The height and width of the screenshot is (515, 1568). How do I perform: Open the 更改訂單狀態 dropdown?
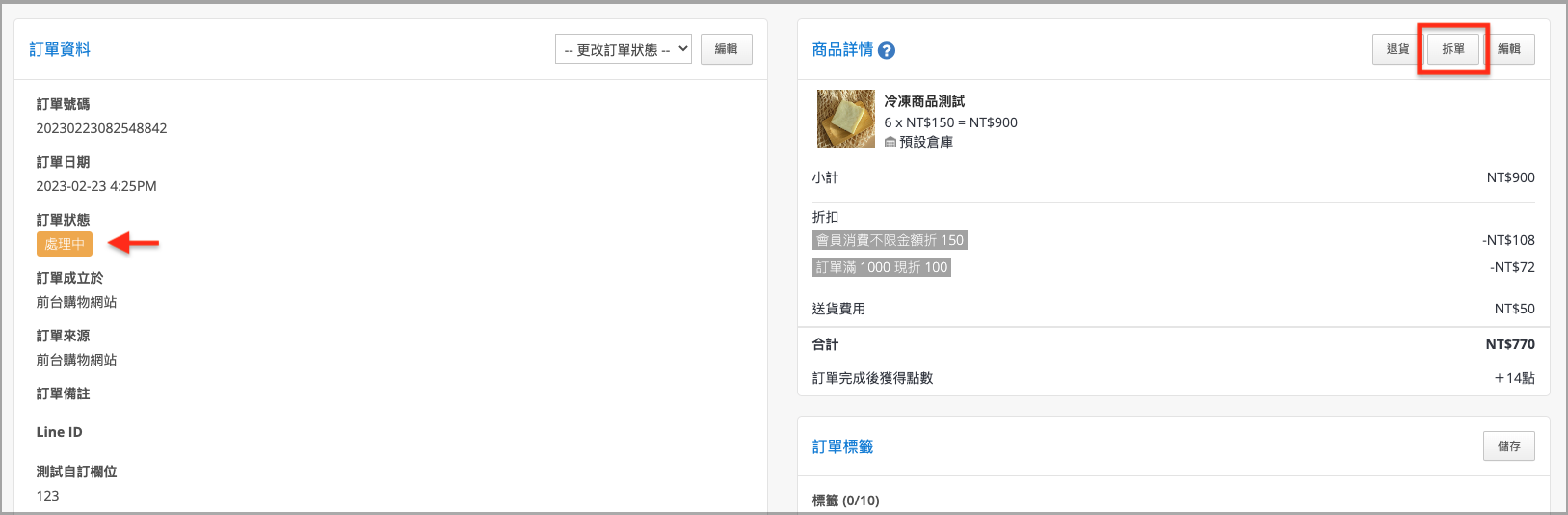click(x=624, y=49)
